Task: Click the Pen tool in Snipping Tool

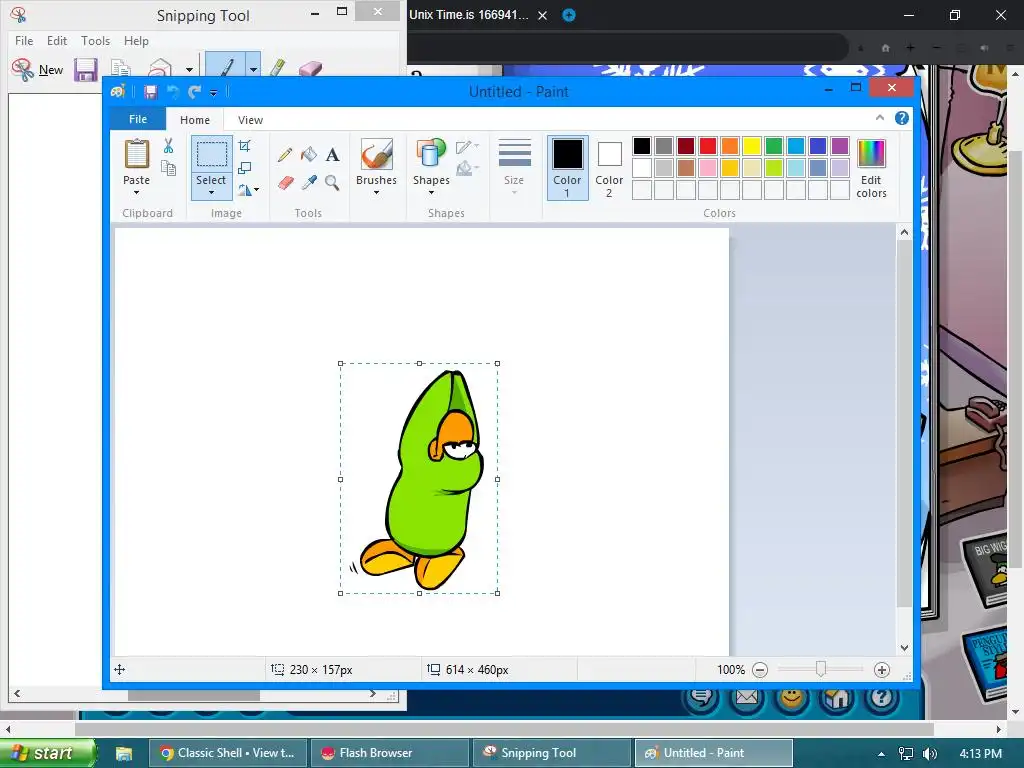Action: [x=226, y=65]
